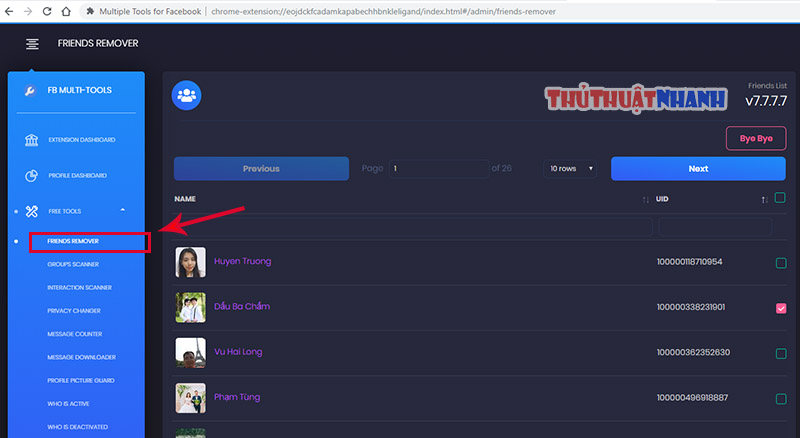Click Phạm Tùng's profile thumbnail
Screen dimensions: 800x438
[x=190, y=398]
